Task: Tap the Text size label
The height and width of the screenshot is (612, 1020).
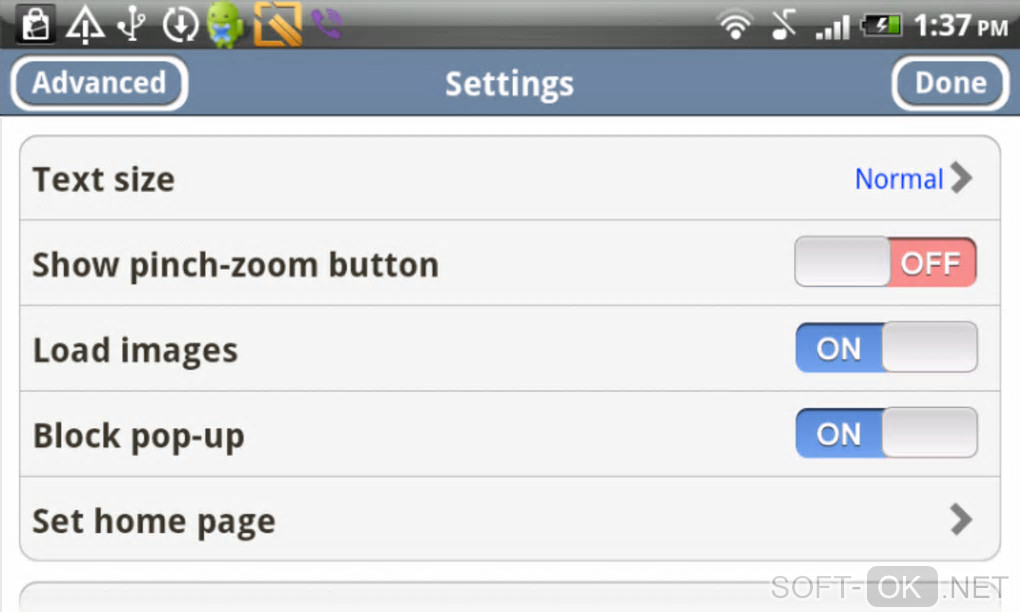Action: click(x=104, y=180)
